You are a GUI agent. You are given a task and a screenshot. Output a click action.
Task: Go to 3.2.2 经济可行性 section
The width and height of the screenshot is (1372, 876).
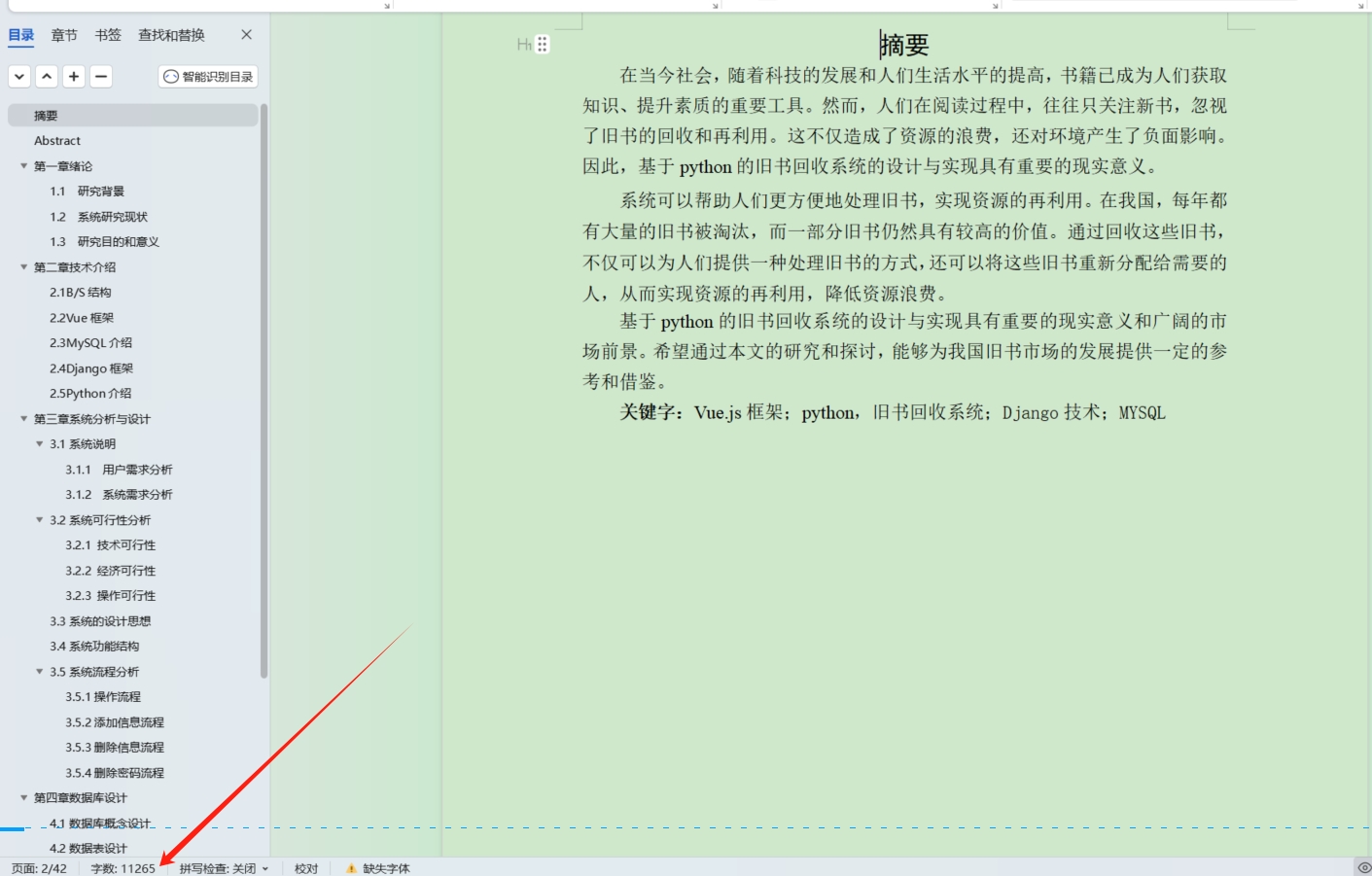[x=110, y=571]
